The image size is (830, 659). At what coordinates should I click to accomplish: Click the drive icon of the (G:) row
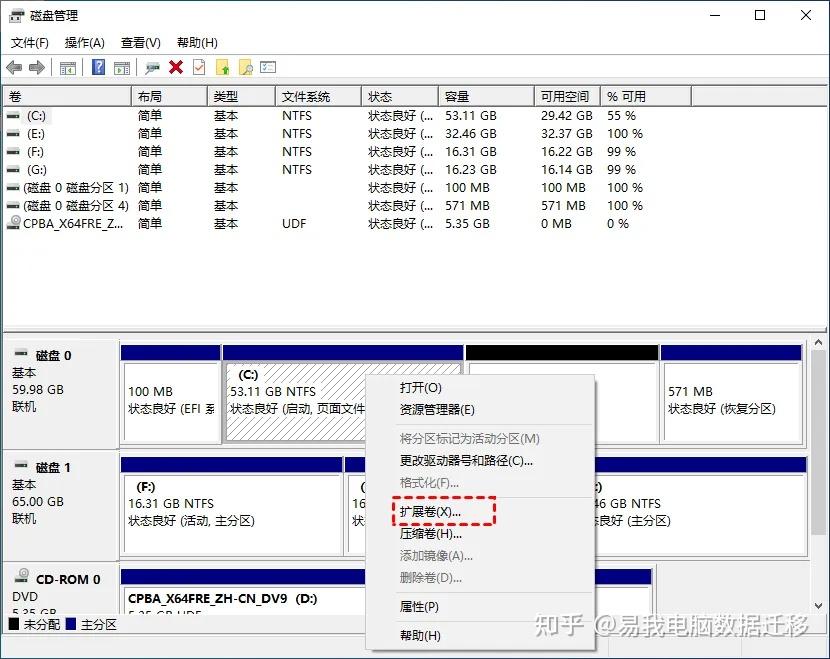[13, 169]
